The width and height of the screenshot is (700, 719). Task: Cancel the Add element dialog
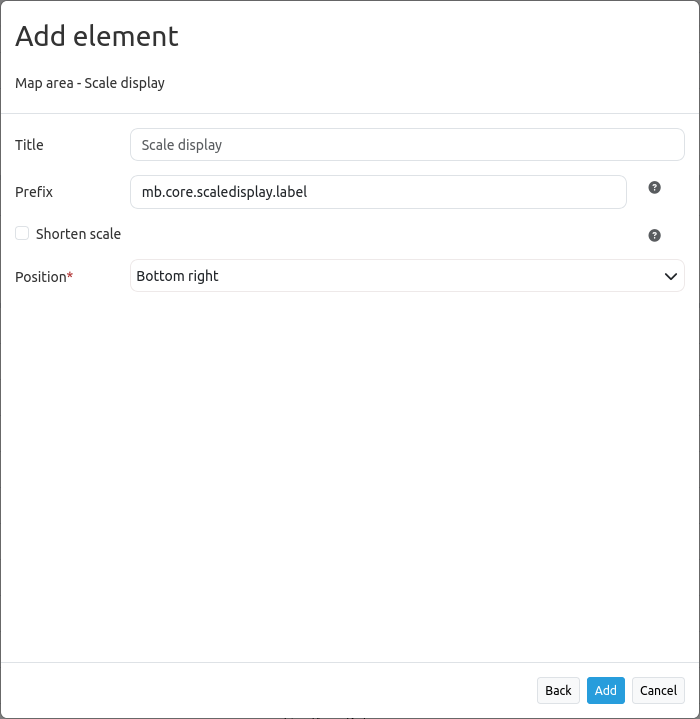tap(658, 690)
